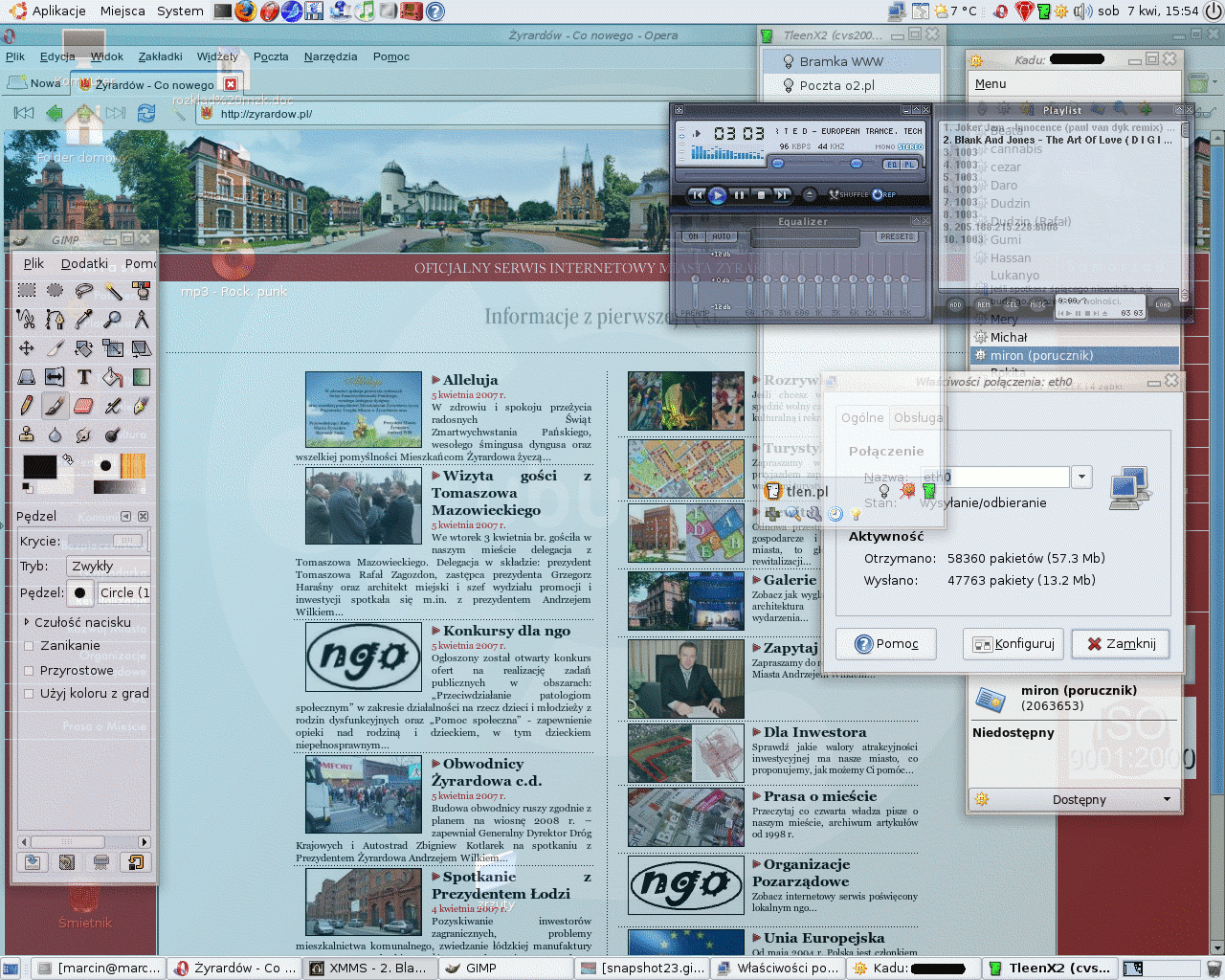Toggle XMMS PL playlist button
Image resolution: width=1225 pixels, height=980 pixels.
tap(909, 165)
